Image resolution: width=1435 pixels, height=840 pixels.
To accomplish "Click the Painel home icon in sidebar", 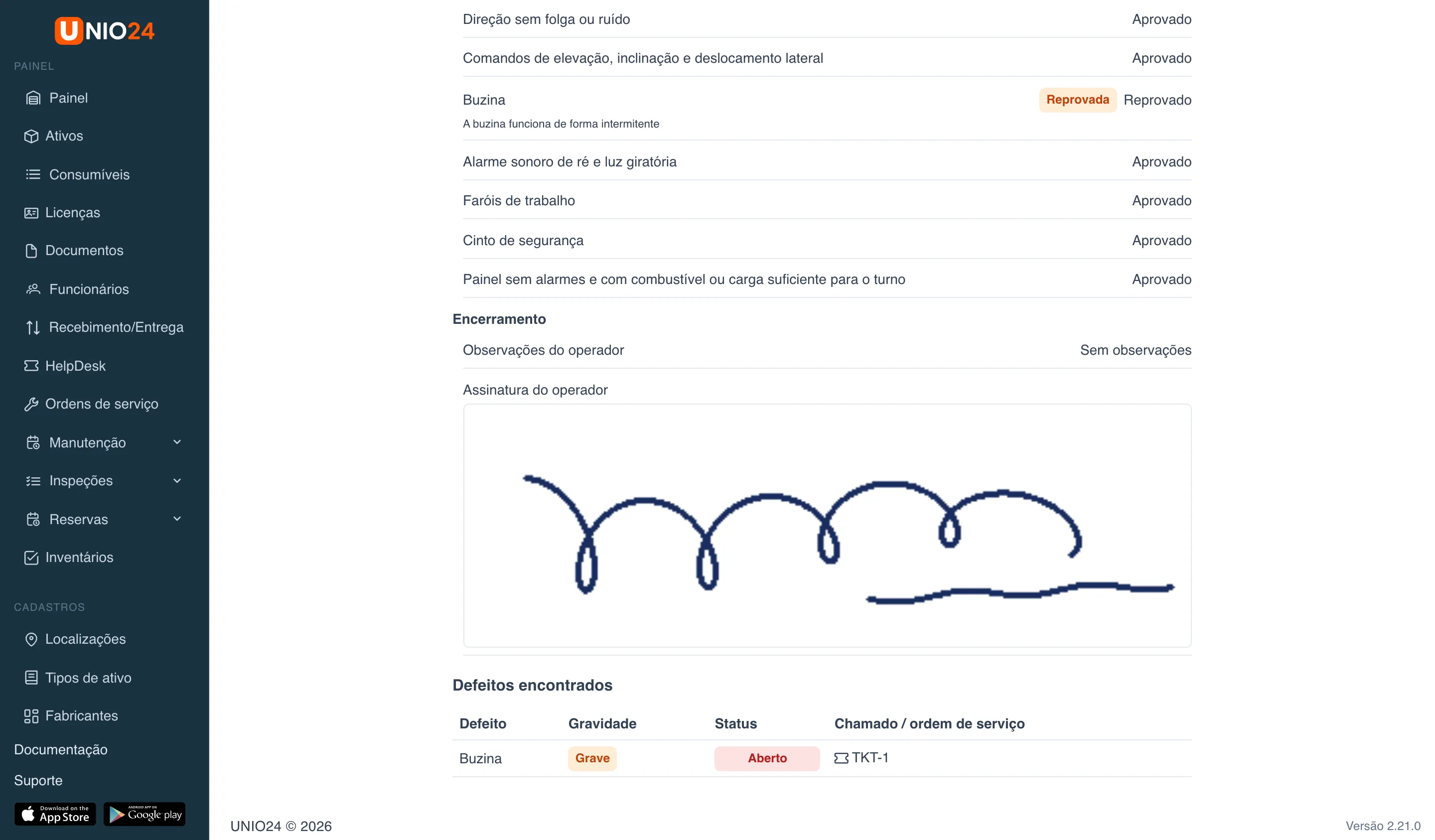I will [x=33, y=98].
